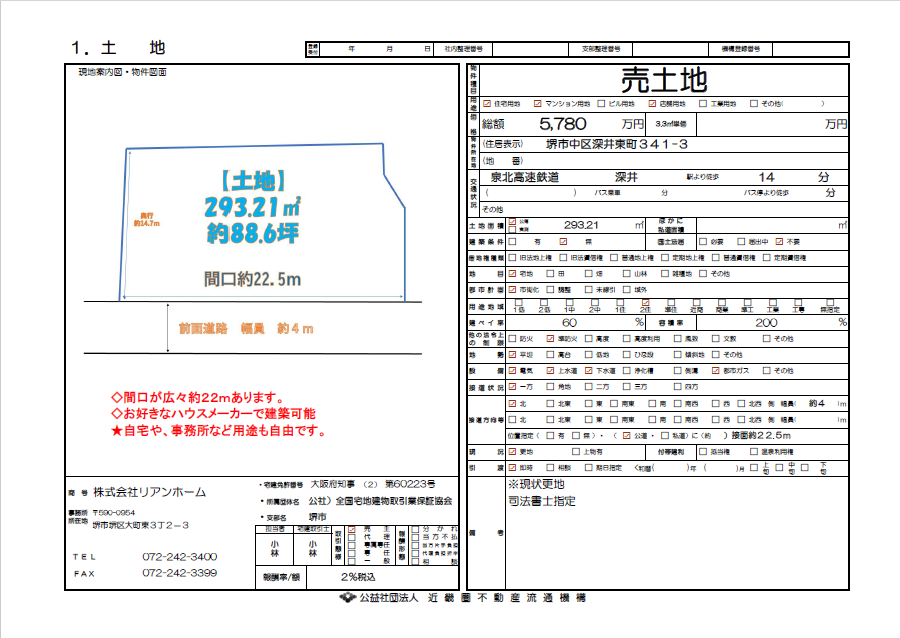Click the 293.21 land area field

pos(580,225)
